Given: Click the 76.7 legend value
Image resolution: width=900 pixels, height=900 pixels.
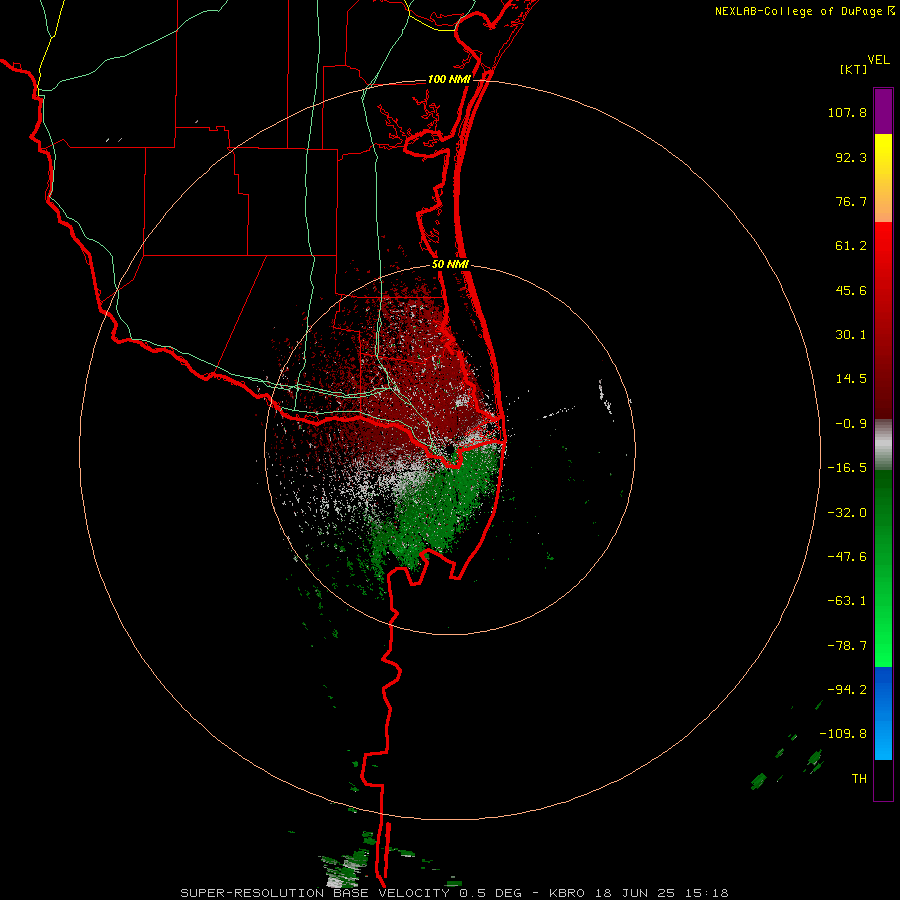Looking at the screenshot, I should [851, 201].
